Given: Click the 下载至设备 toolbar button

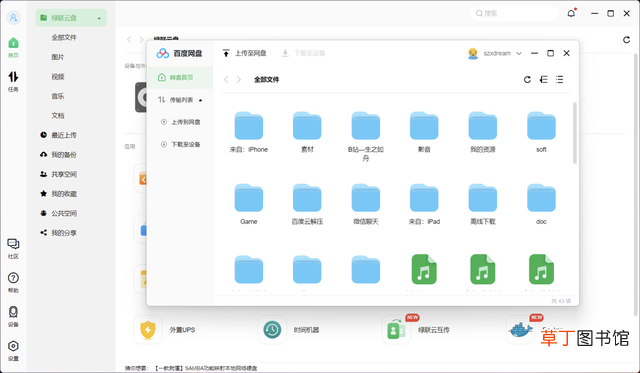Looking at the screenshot, I should point(303,53).
